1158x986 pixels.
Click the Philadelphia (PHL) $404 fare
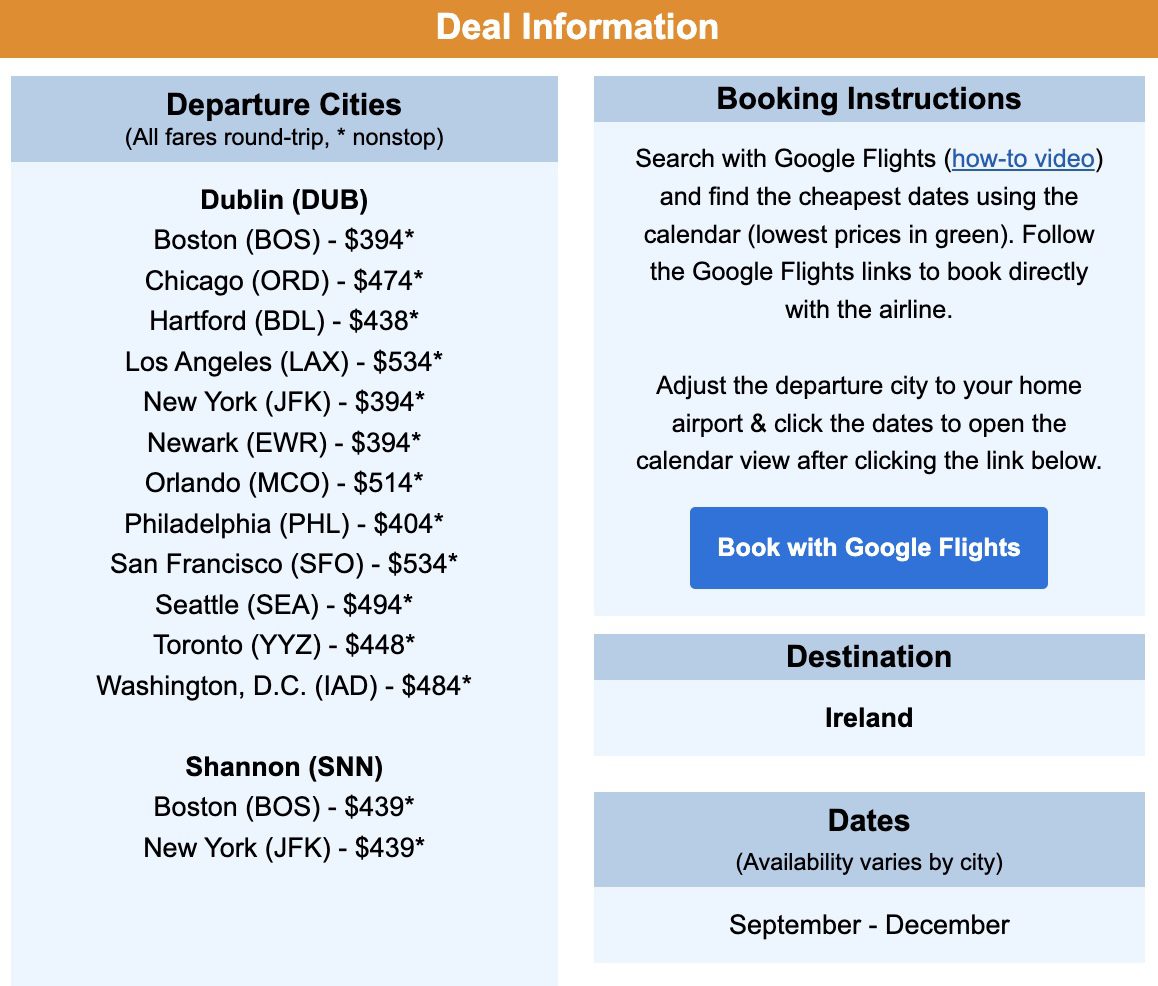284,524
